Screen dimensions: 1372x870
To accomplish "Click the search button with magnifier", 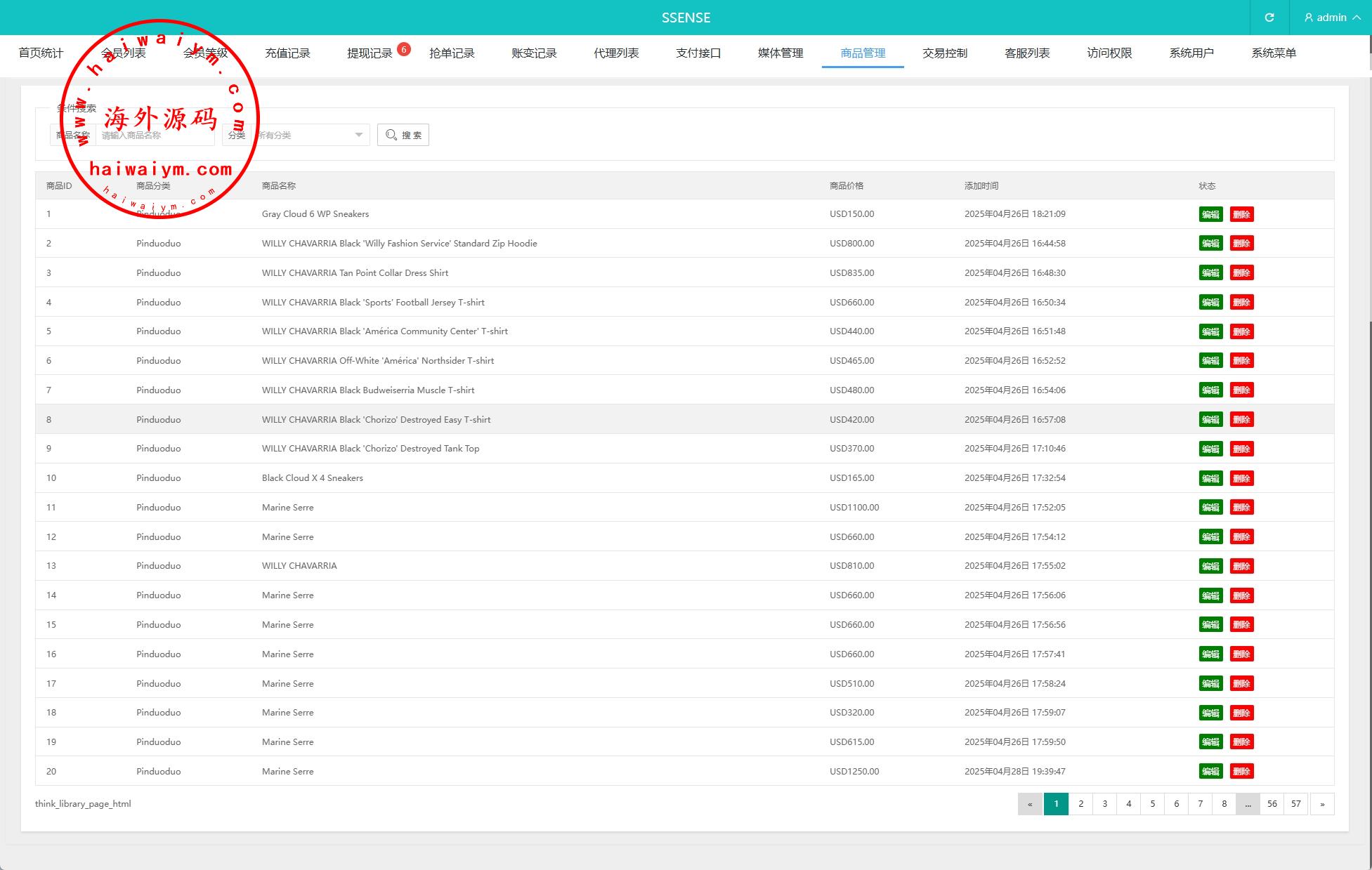I will click(403, 135).
